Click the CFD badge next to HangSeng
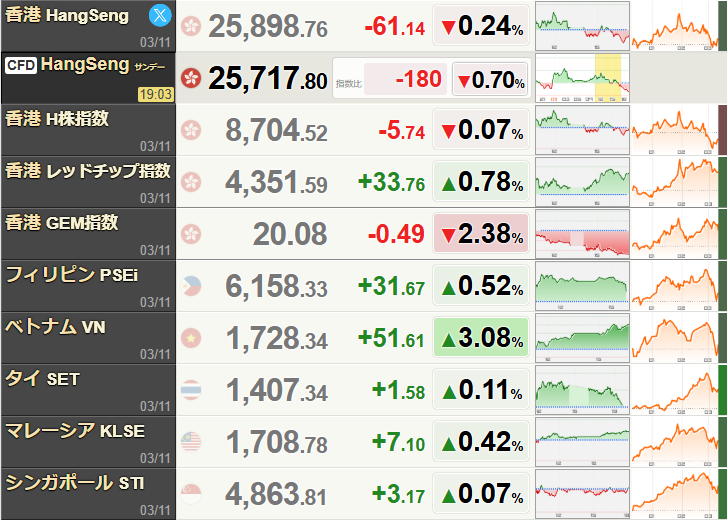The height and width of the screenshot is (520, 727). (x=21, y=65)
